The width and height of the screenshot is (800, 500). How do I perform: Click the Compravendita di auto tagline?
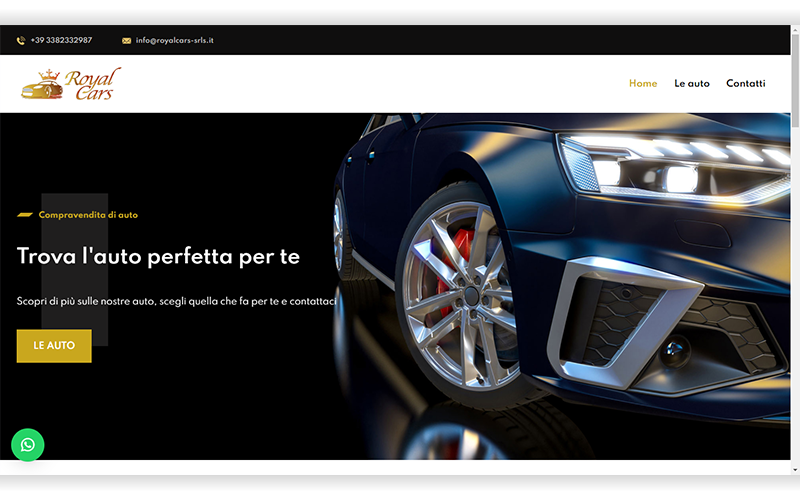tap(88, 215)
